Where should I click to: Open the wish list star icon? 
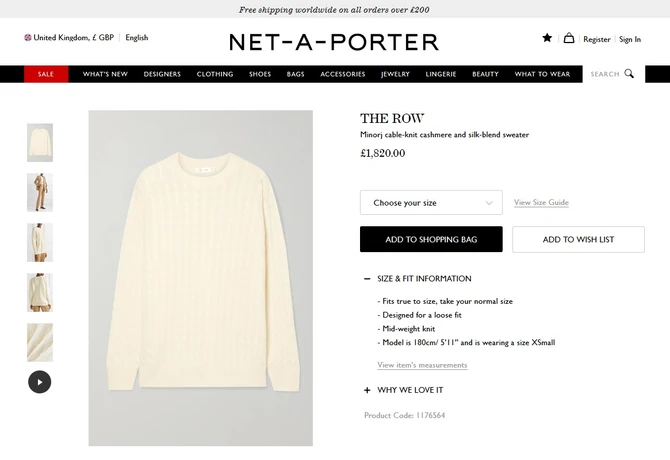pos(547,38)
